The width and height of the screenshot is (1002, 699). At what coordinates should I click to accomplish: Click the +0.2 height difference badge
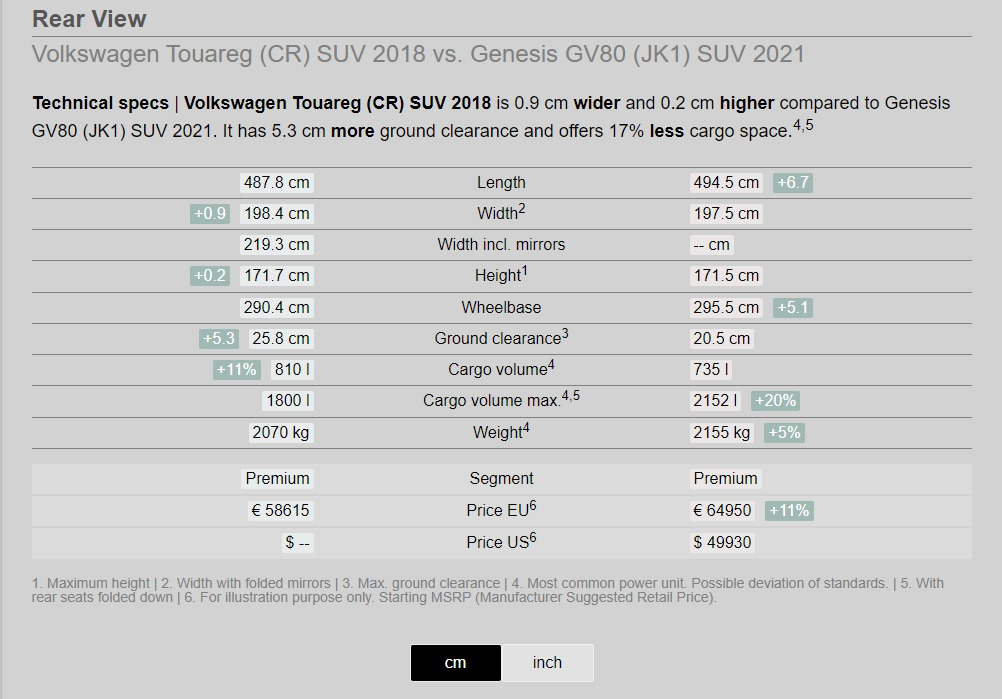pos(210,275)
